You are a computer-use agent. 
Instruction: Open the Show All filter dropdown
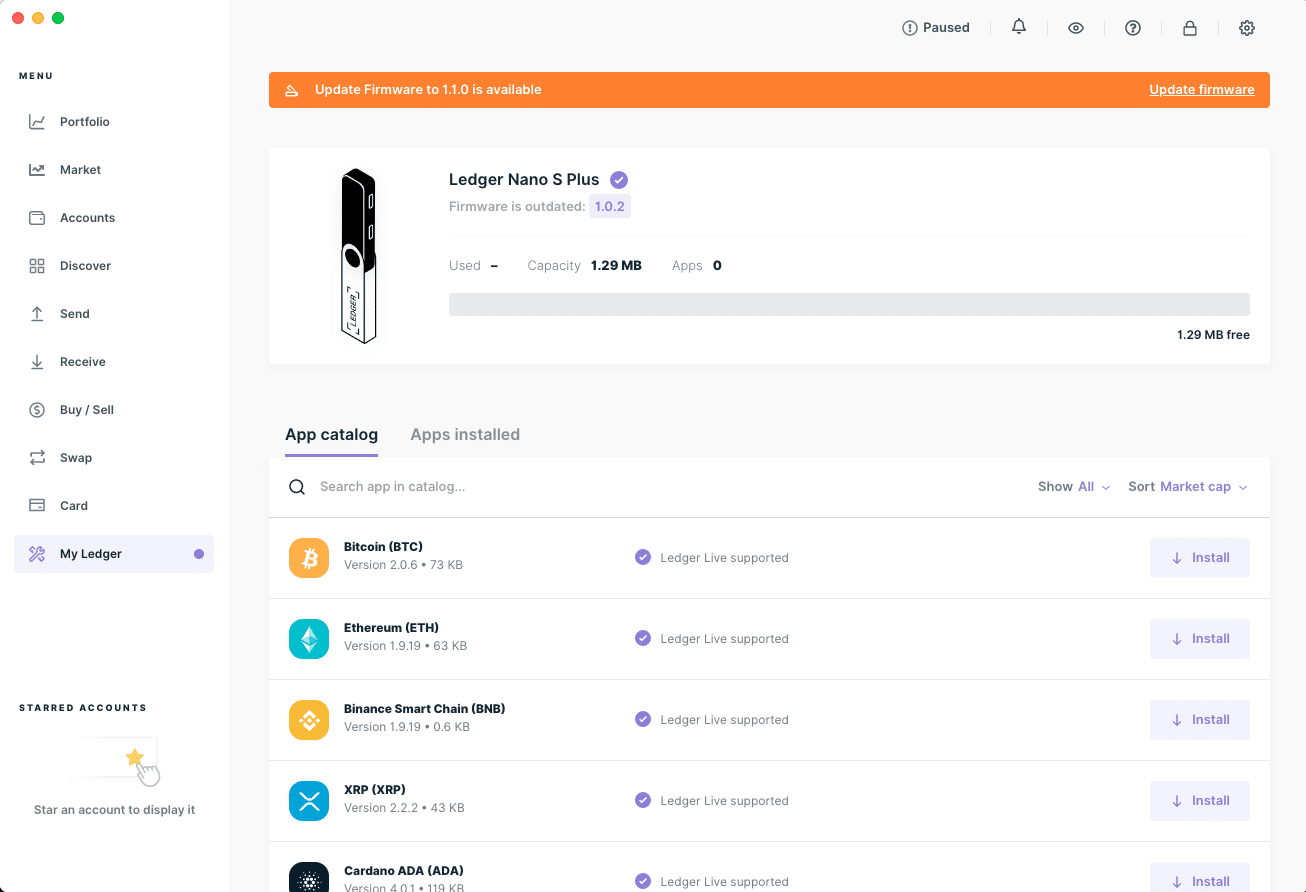1074,487
